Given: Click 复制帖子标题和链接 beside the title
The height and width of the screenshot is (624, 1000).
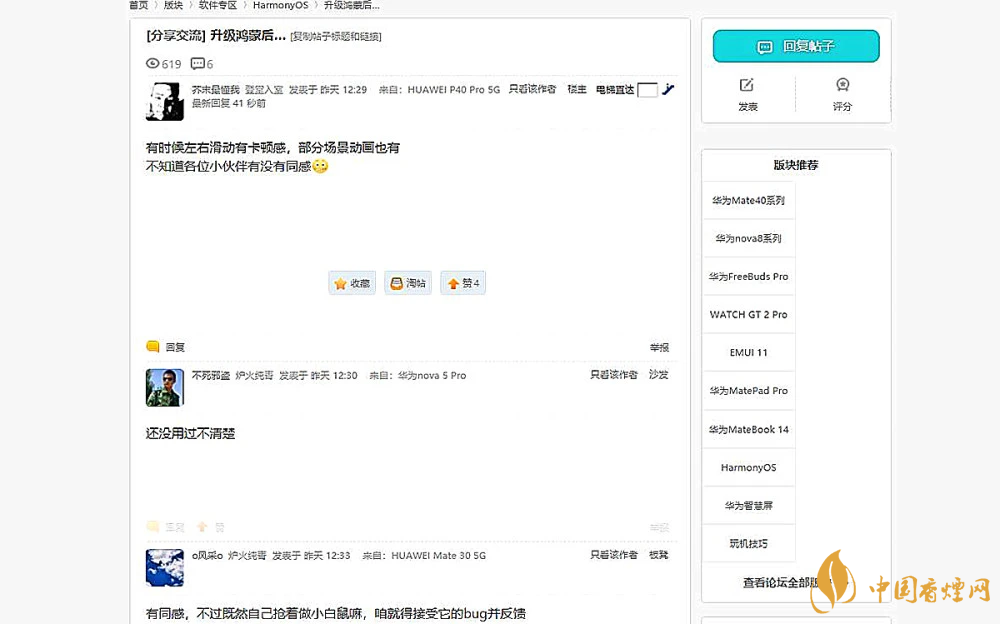Looking at the screenshot, I should pyautogui.click(x=336, y=37).
